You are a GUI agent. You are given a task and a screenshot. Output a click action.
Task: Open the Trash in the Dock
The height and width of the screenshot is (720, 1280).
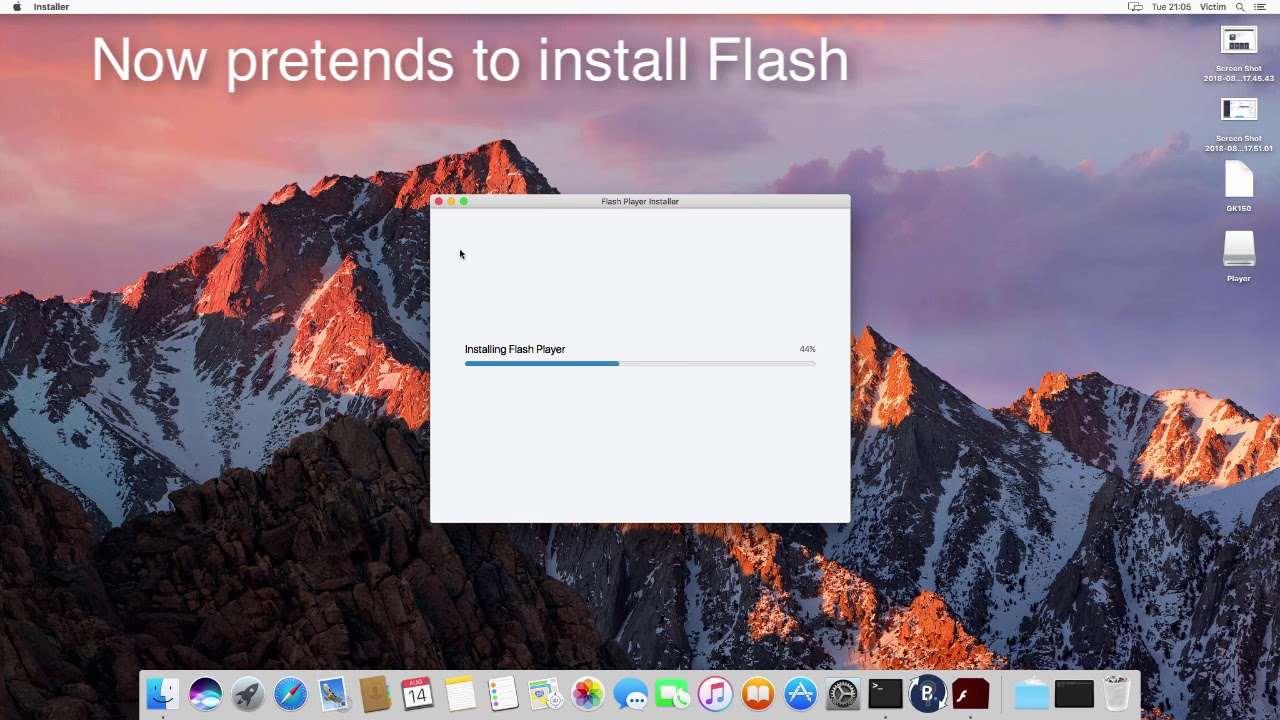click(x=1116, y=693)
